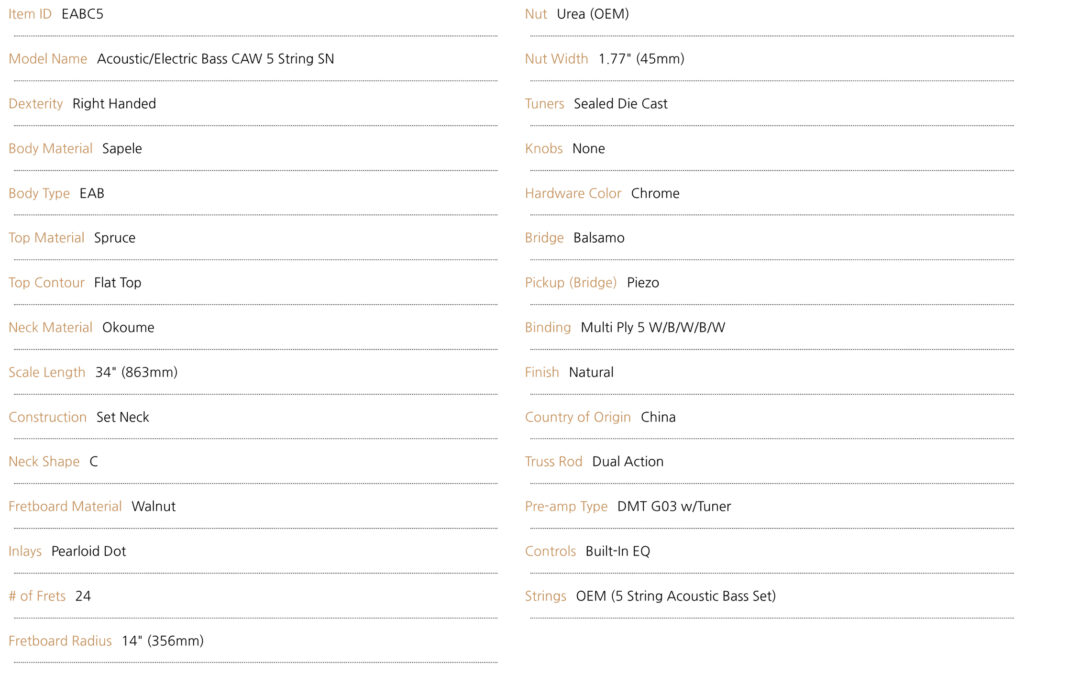Viewport: 1080px width, 675px height.
Task: Select the Pearloid Dot inlays value
Action: point(89,551)
